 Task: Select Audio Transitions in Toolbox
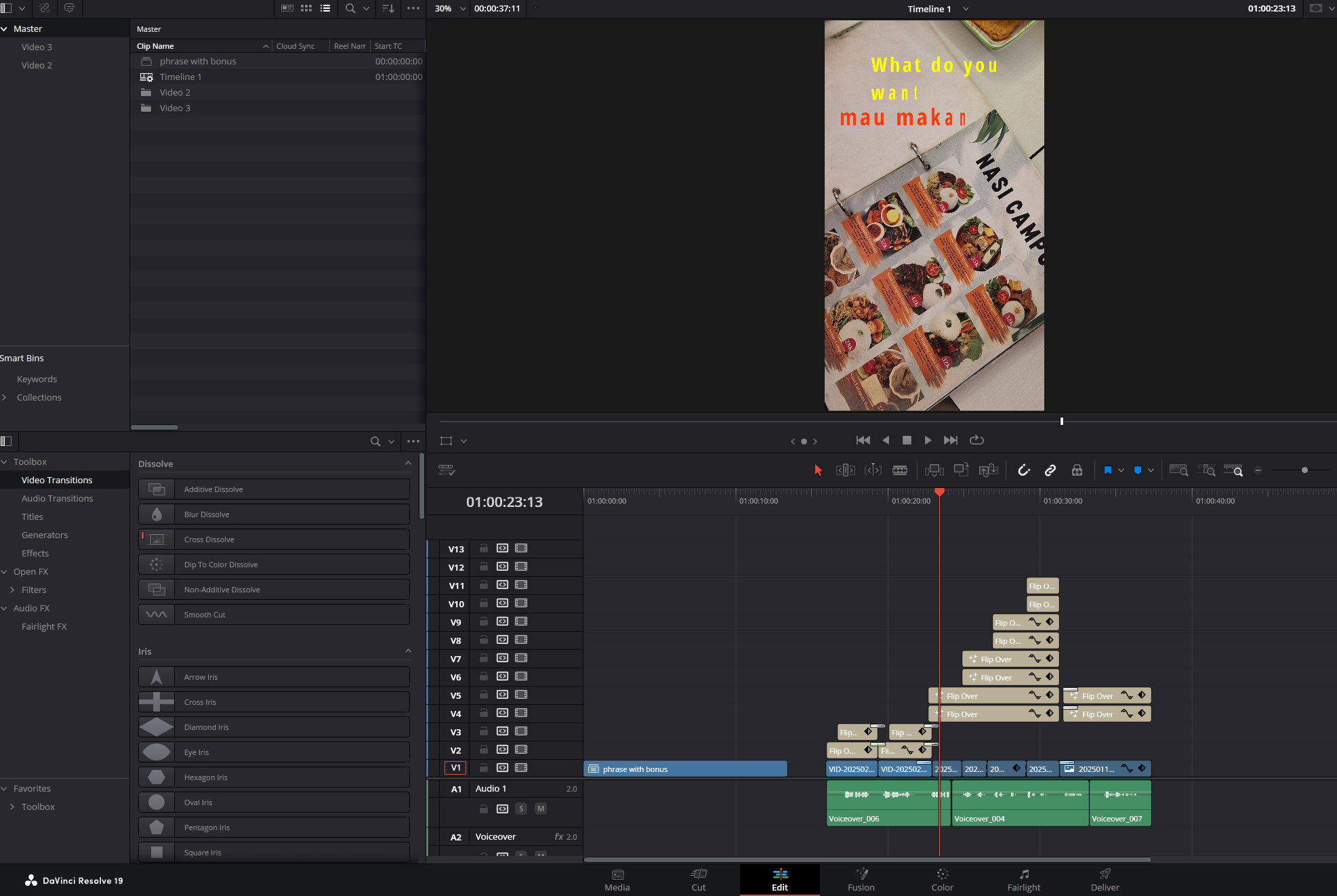(58, 498)
